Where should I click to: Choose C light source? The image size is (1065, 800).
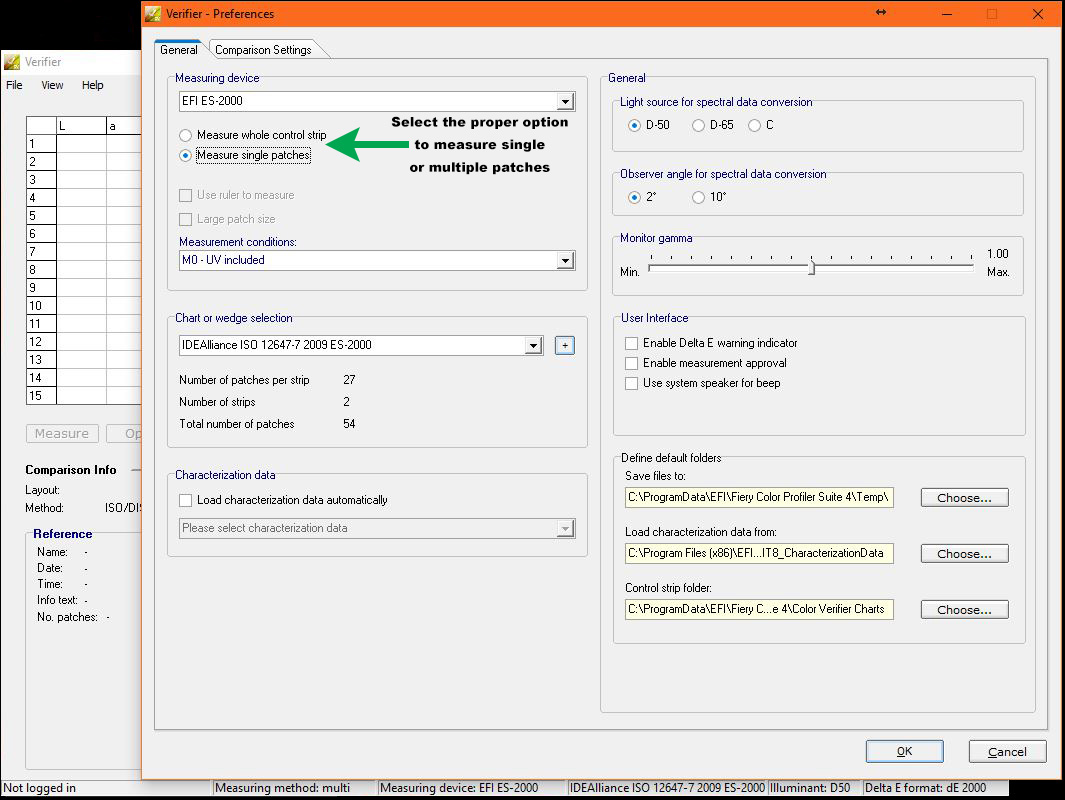point(754,126)
